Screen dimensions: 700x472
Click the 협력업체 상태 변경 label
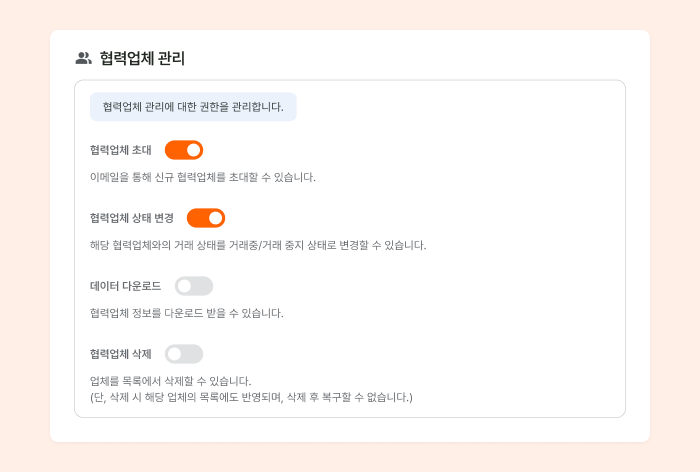coord(132,218)
